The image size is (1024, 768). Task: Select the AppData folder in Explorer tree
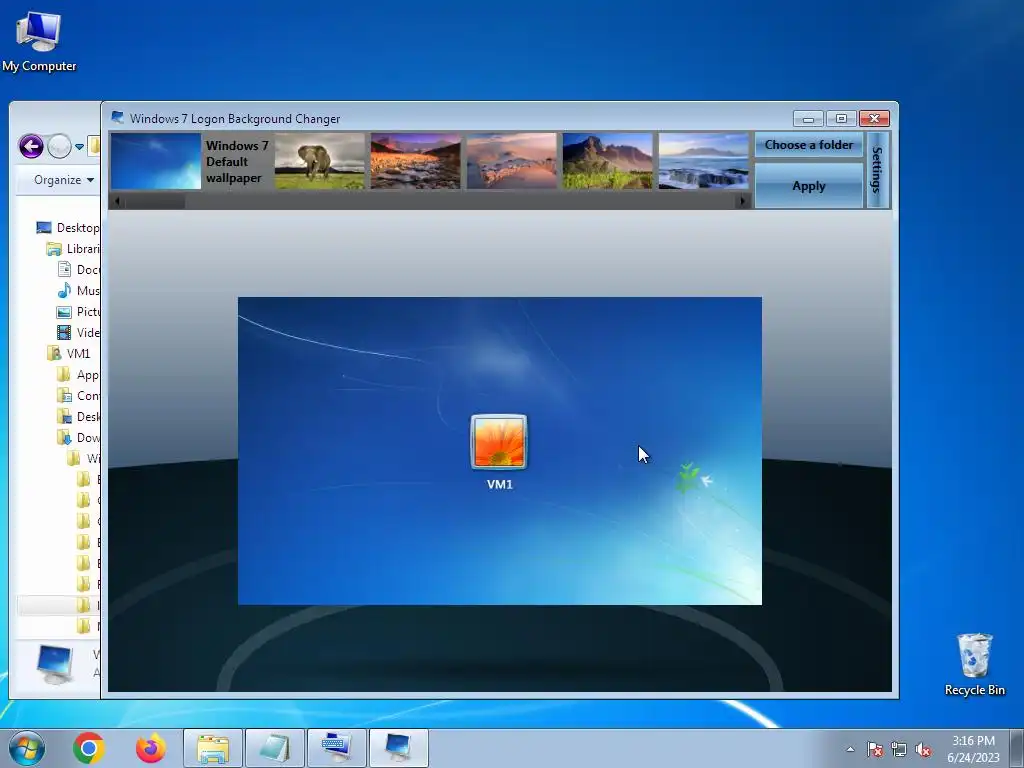pyautogui.click(x=79, y=375)
